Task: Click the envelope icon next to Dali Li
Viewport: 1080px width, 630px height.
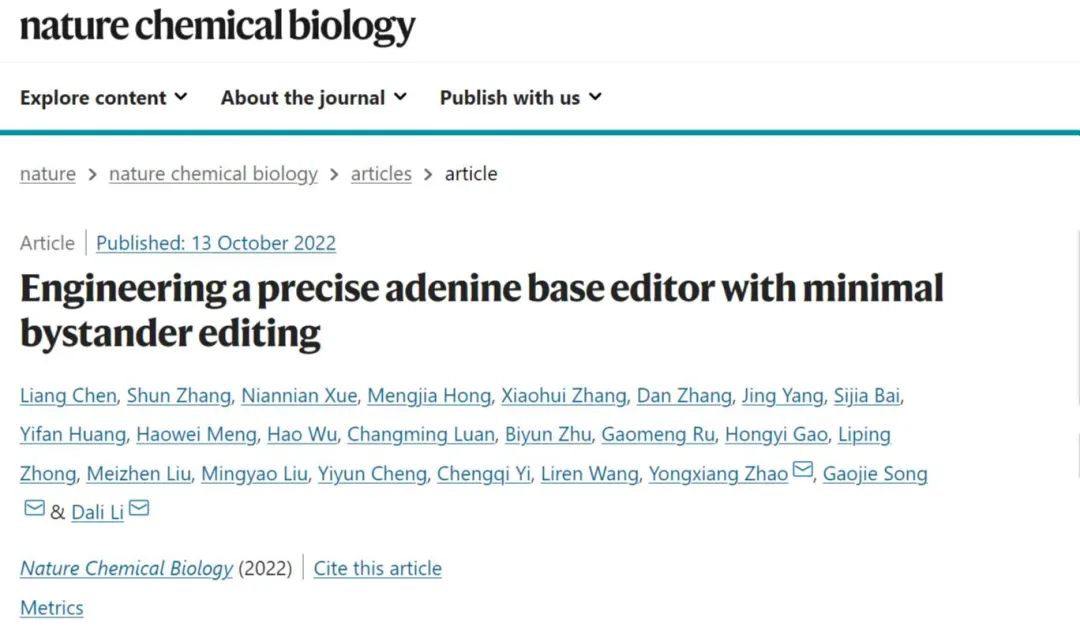Action: point(139,508)
